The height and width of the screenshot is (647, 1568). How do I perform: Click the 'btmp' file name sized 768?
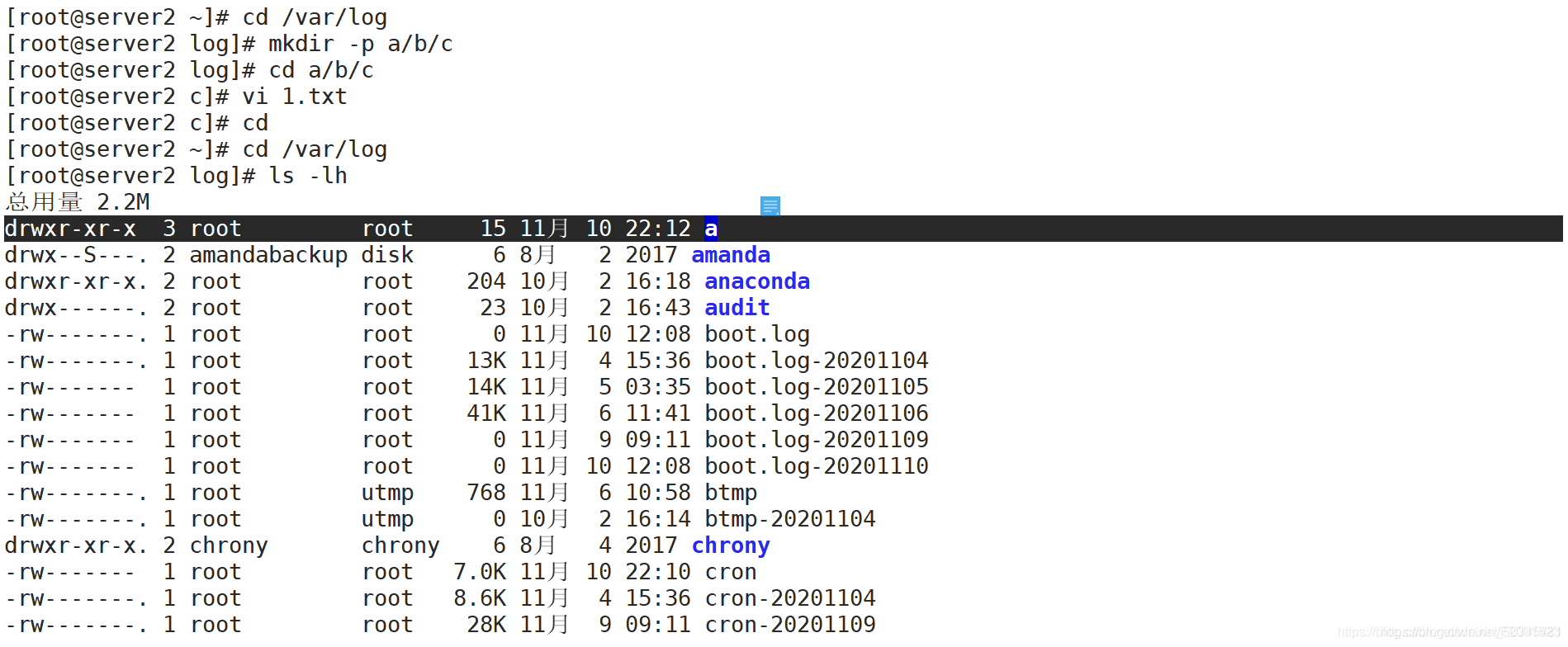pyautogui.click(x=731, y=494)
